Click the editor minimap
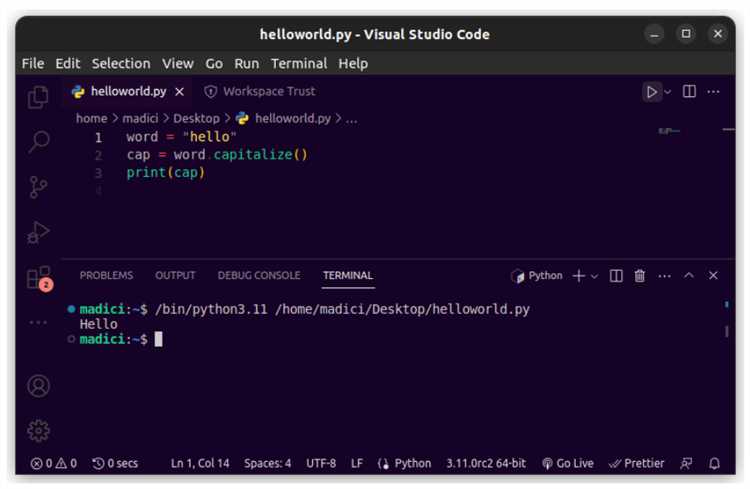Viewport: 750px width, 489px height. 670,131
